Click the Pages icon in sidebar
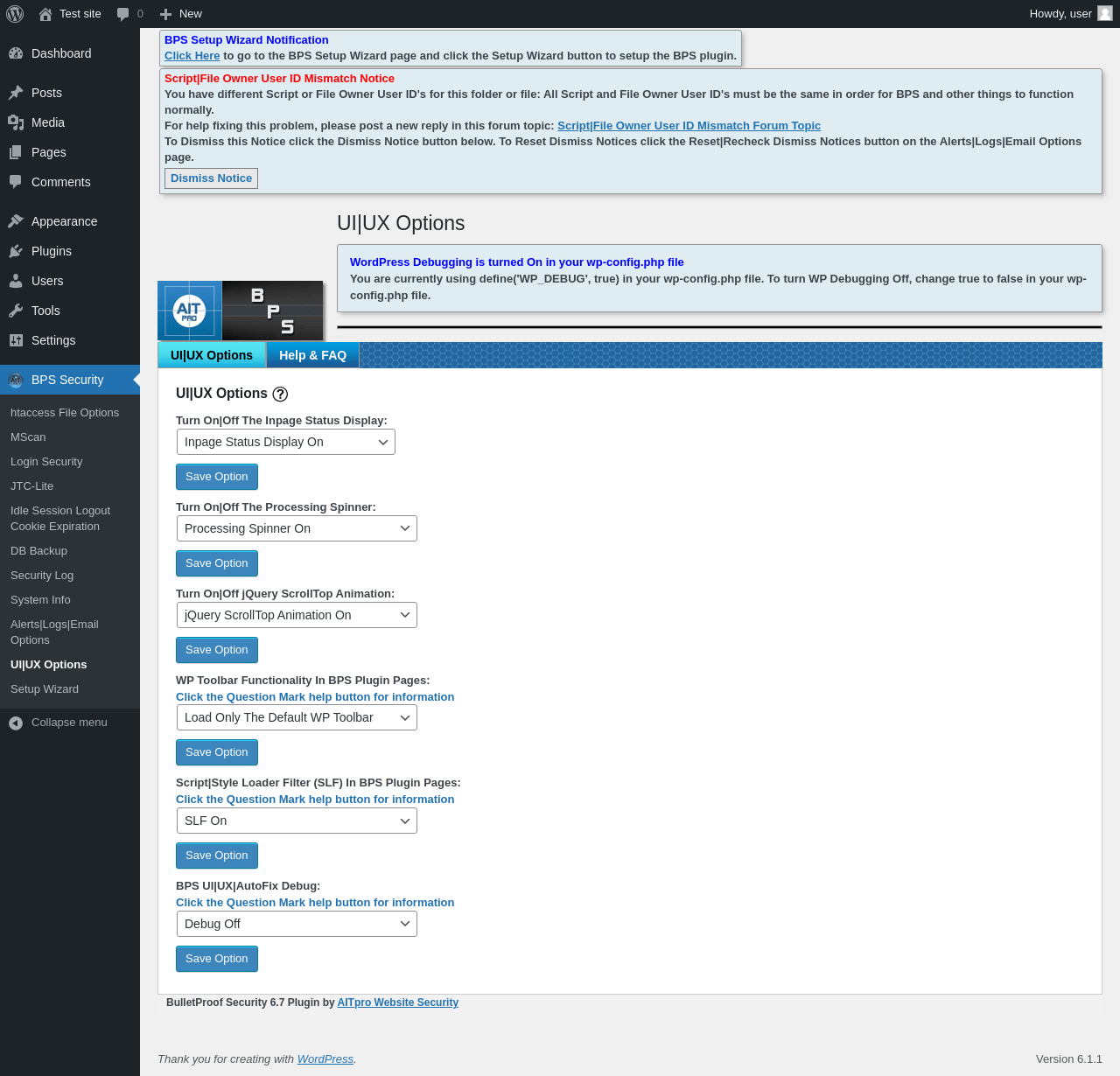This screenshot has width=1120, height=1076. (x=16, y=152)
